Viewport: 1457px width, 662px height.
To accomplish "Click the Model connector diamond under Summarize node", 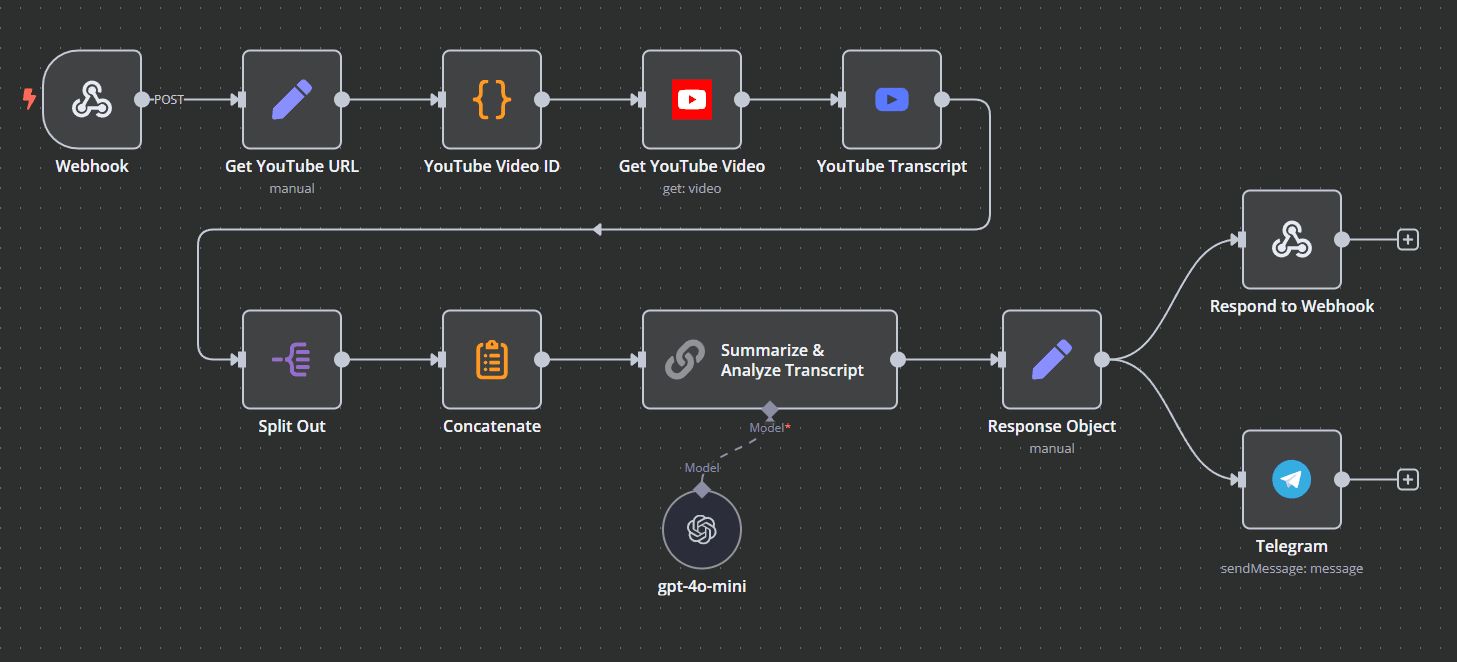I will coord(769,409).
